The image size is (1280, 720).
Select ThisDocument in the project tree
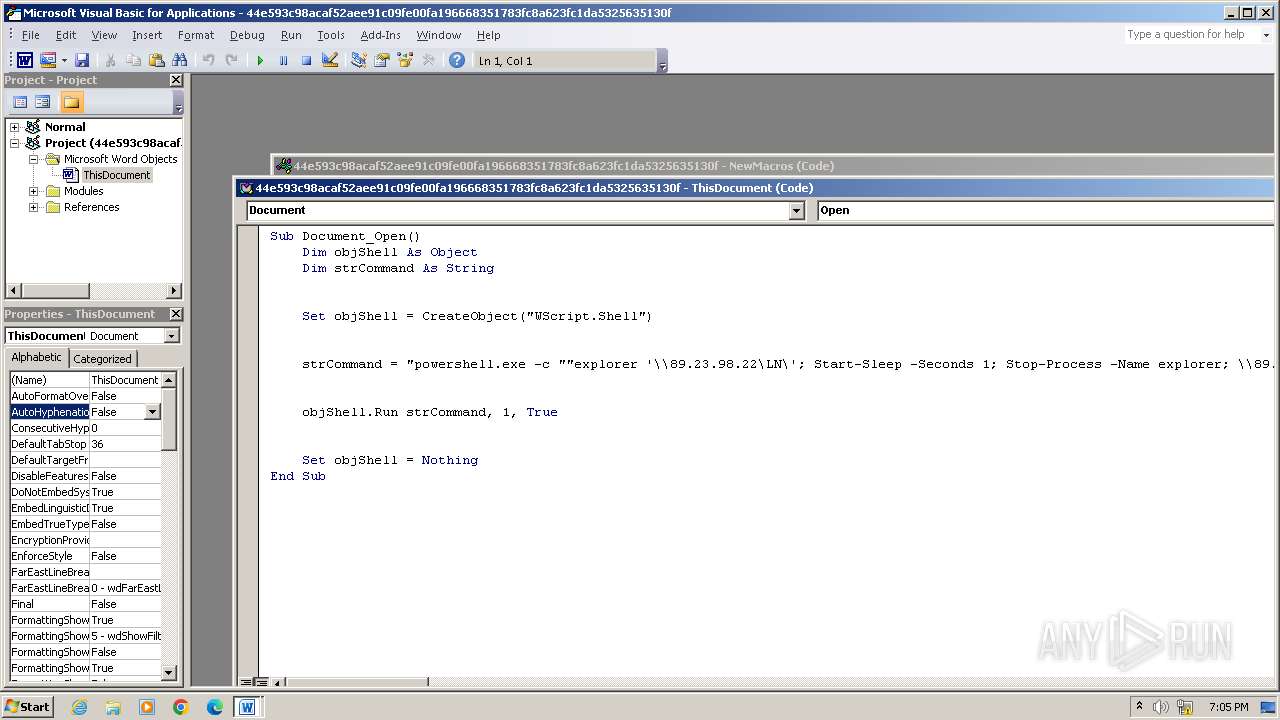click(x=116, y=175)
